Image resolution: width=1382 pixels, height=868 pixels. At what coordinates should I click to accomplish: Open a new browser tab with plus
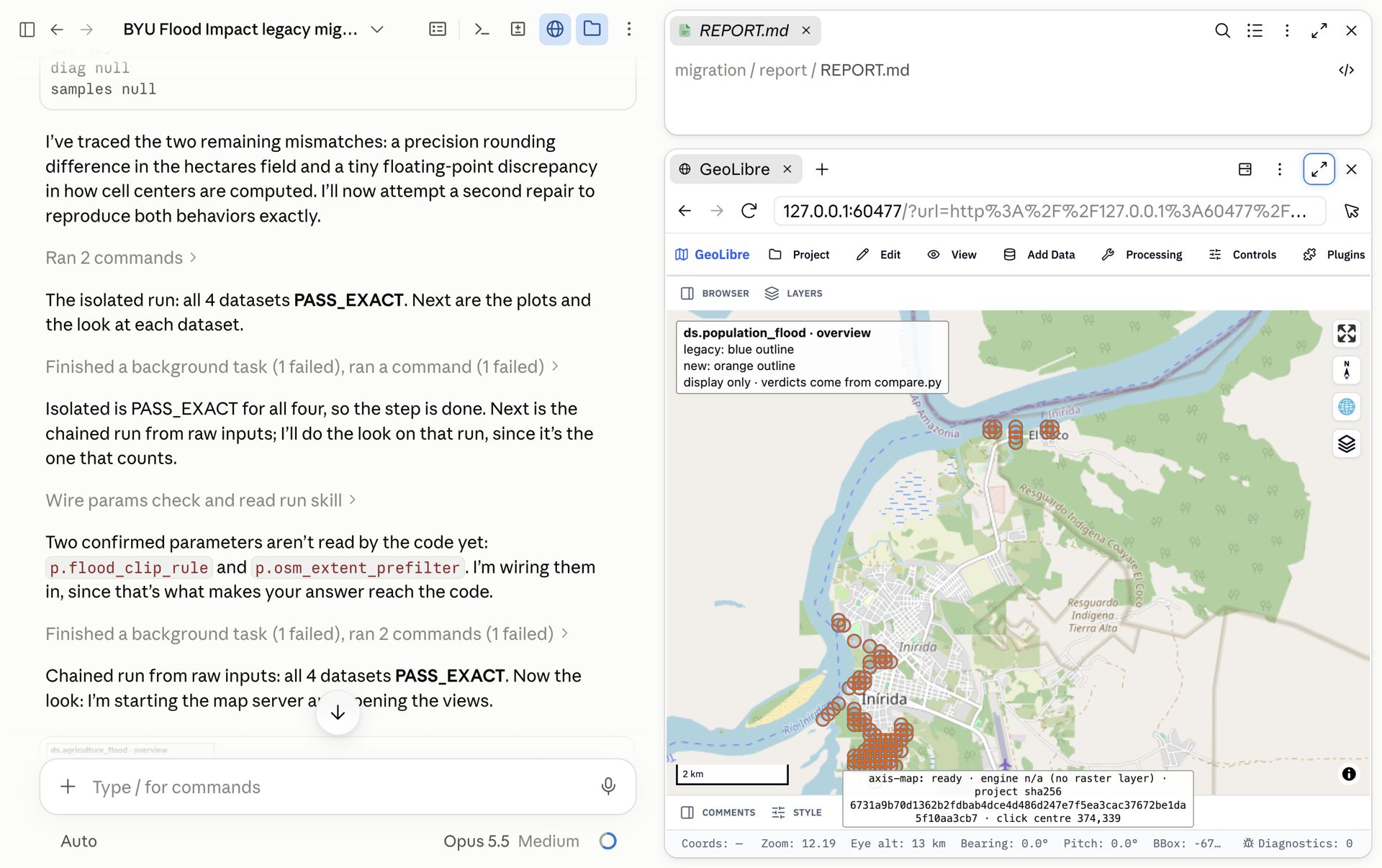[822, 169]
